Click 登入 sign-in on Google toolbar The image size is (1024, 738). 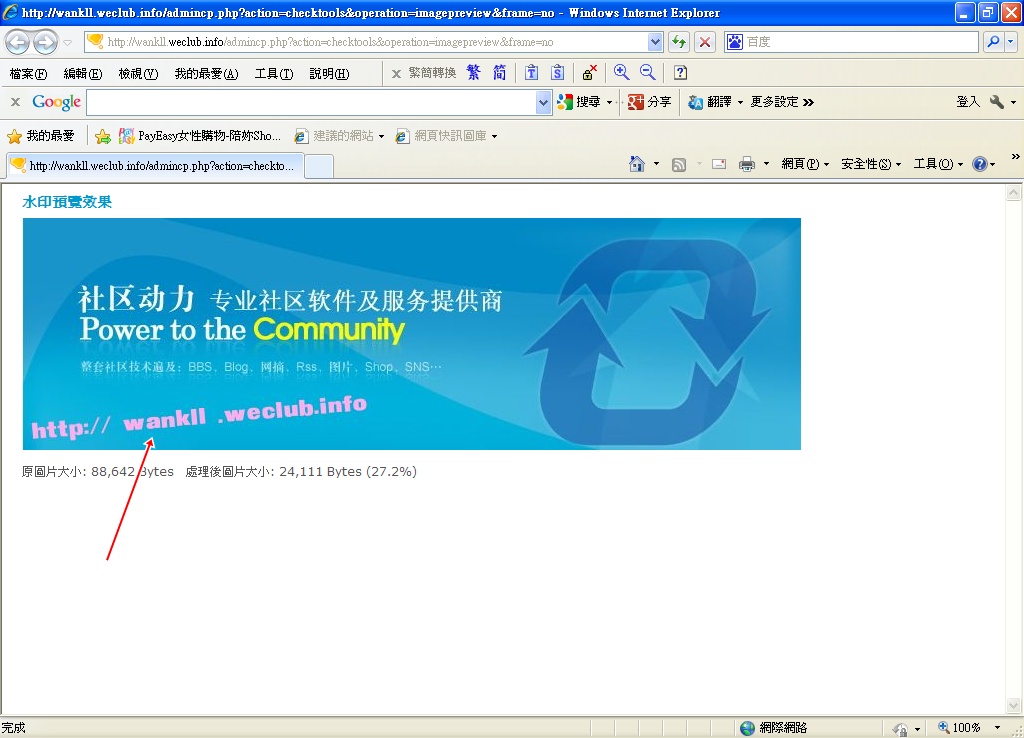click(x=968, y=102)
